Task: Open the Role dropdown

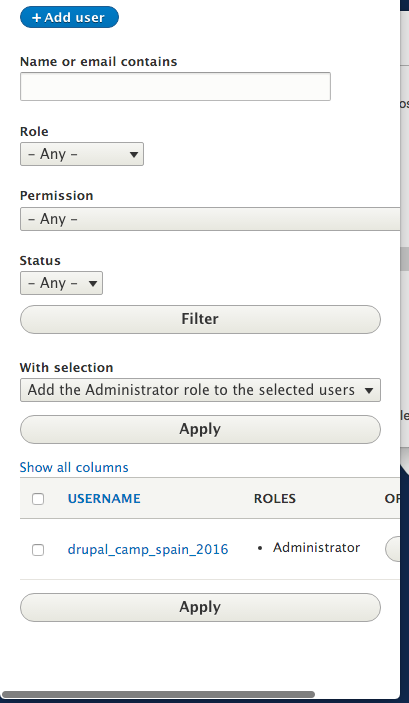Action: point(82,154)
